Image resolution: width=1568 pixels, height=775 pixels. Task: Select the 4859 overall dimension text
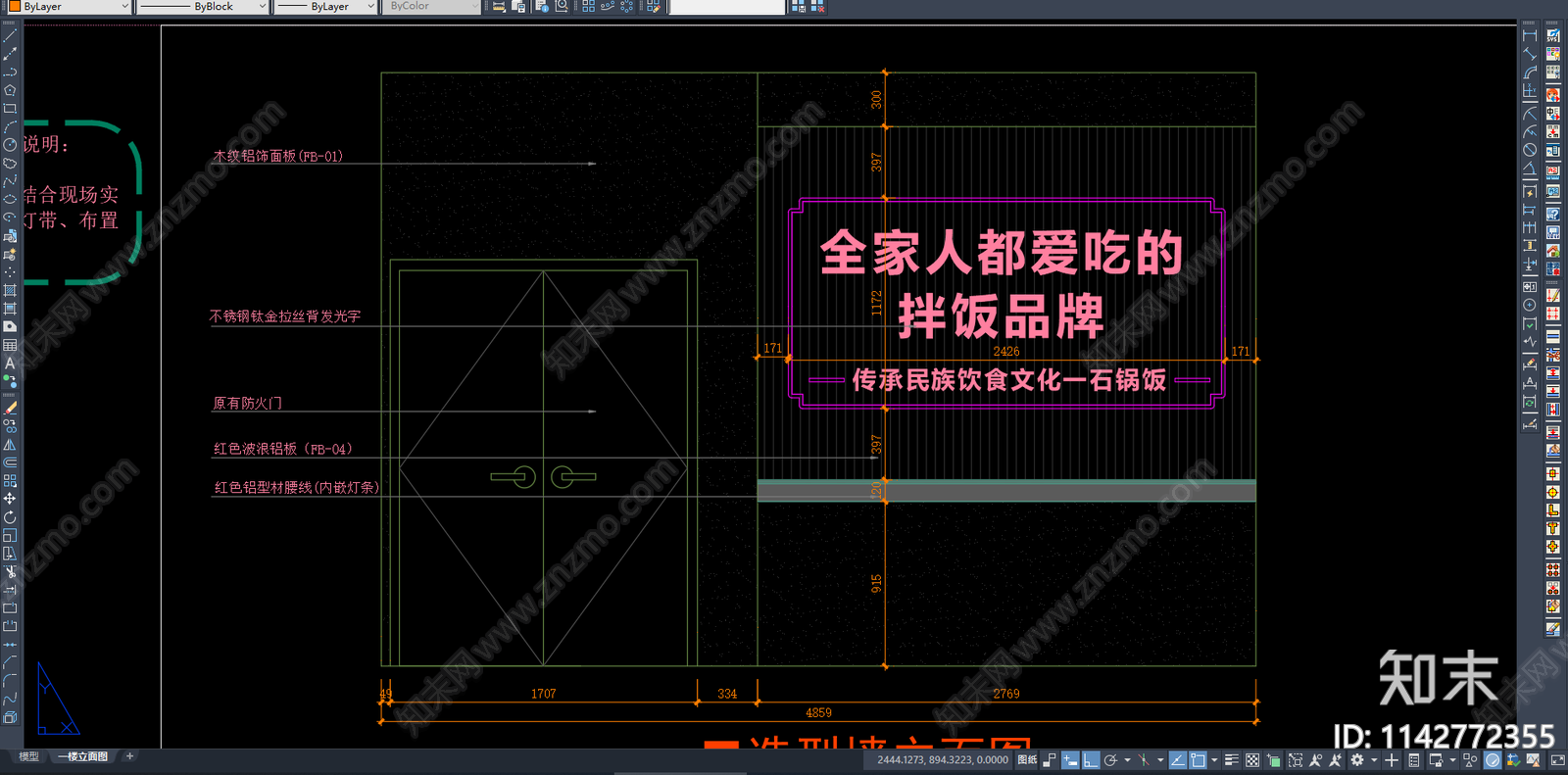(x=818, y=712)
